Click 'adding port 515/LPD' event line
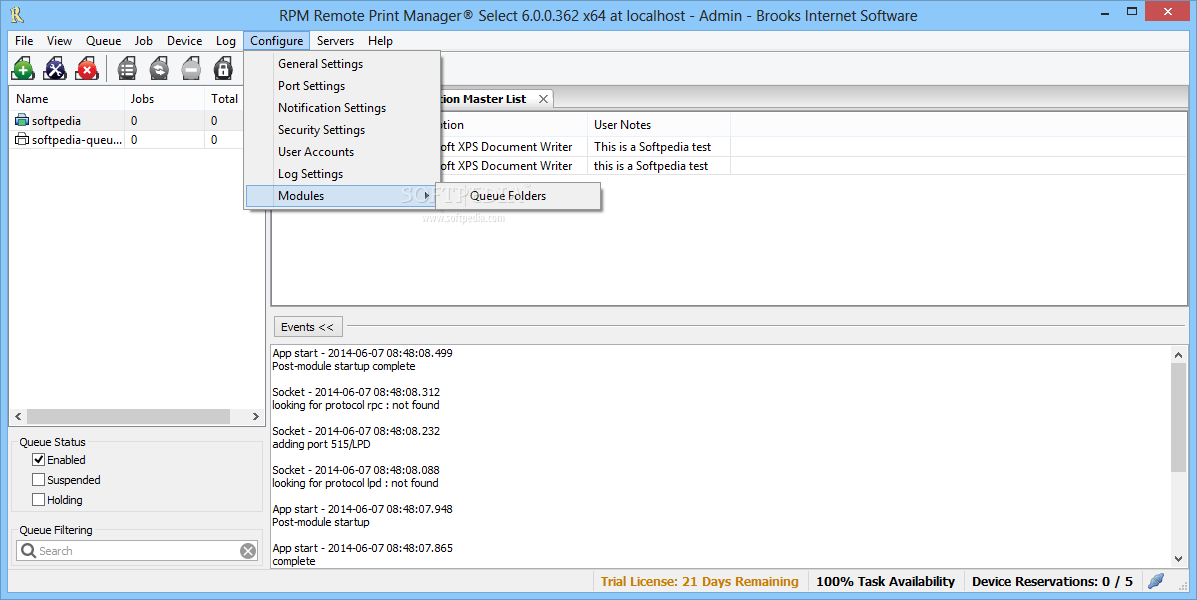The height and width of the screenshot is (600, 1197). [x=321, y=444]
